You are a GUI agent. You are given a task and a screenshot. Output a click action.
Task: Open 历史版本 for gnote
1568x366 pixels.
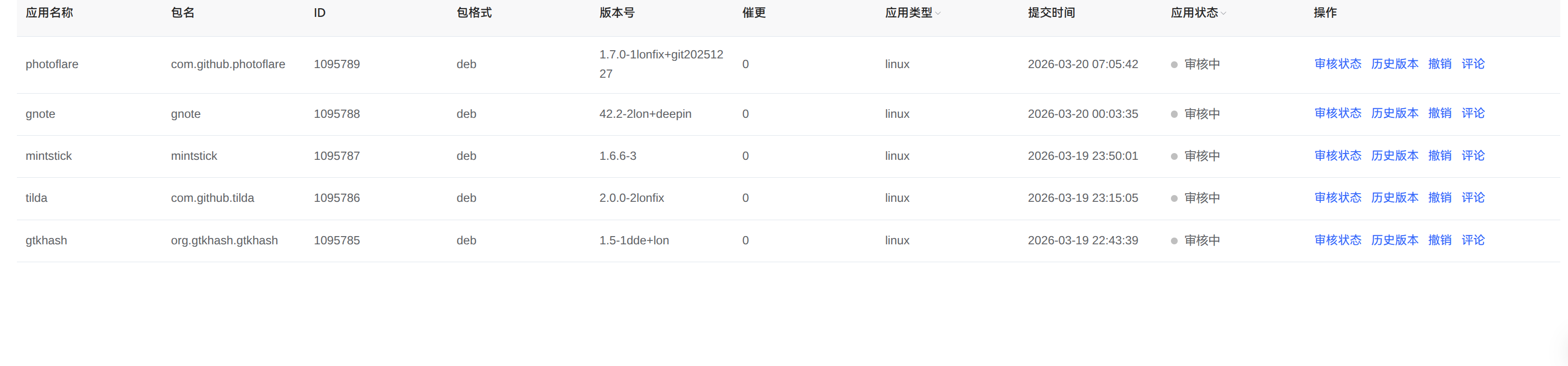pos(1395,113)
